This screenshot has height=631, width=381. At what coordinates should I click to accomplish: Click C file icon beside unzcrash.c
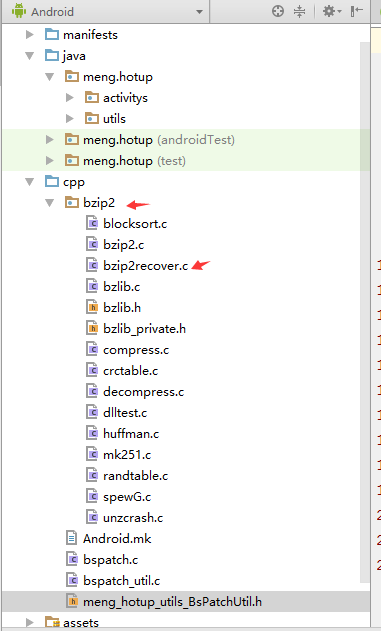tap(92, 518)
